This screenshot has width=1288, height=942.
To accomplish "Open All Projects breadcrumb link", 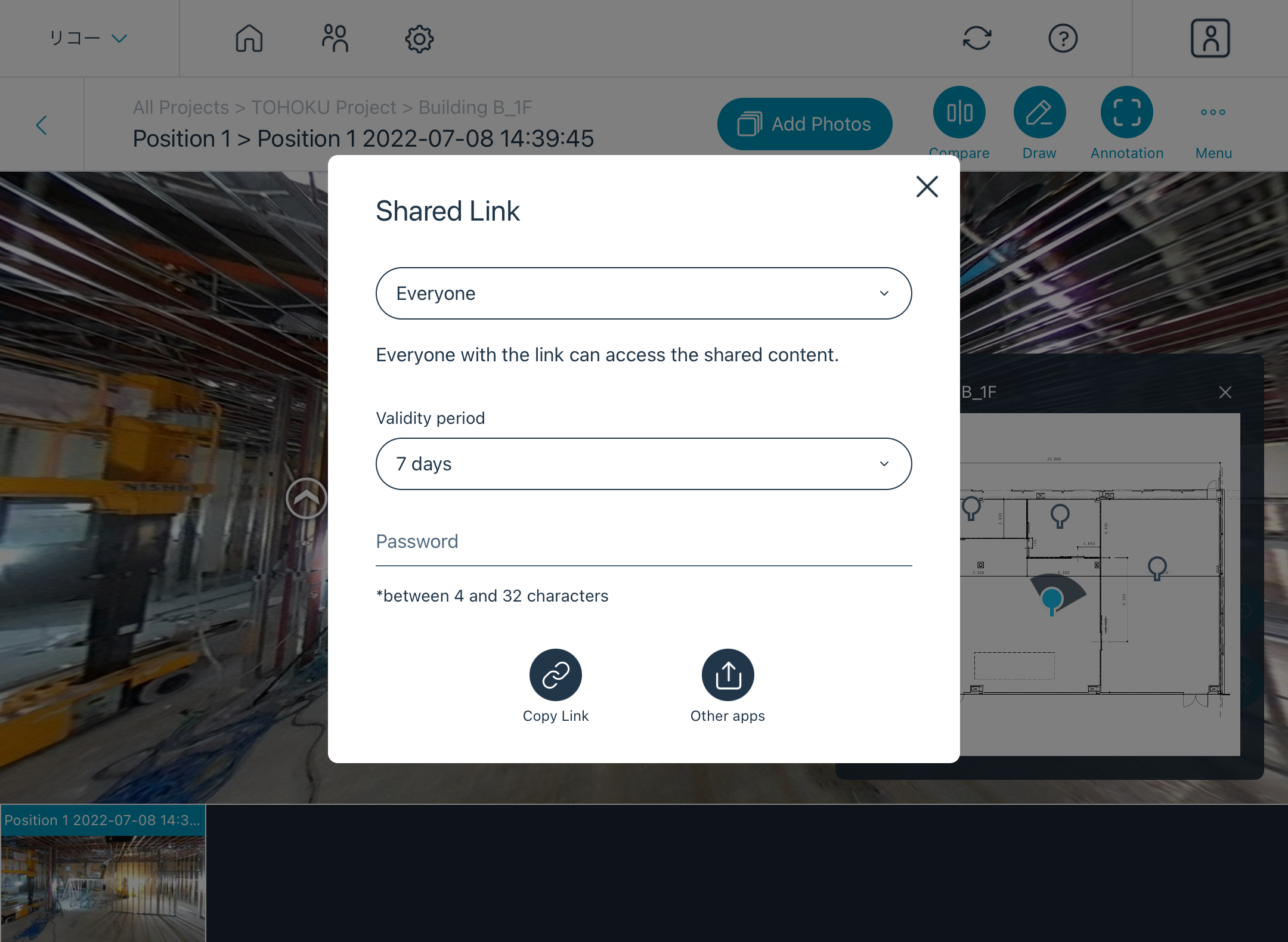I will point(181,107).
